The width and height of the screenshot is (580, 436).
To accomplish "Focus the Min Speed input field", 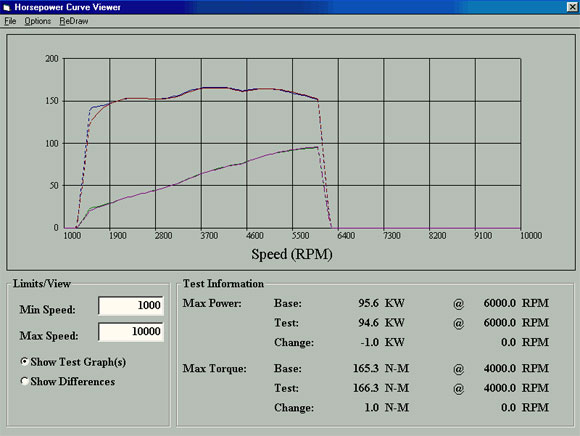I will pyautogui.click(x=131, y=305).
